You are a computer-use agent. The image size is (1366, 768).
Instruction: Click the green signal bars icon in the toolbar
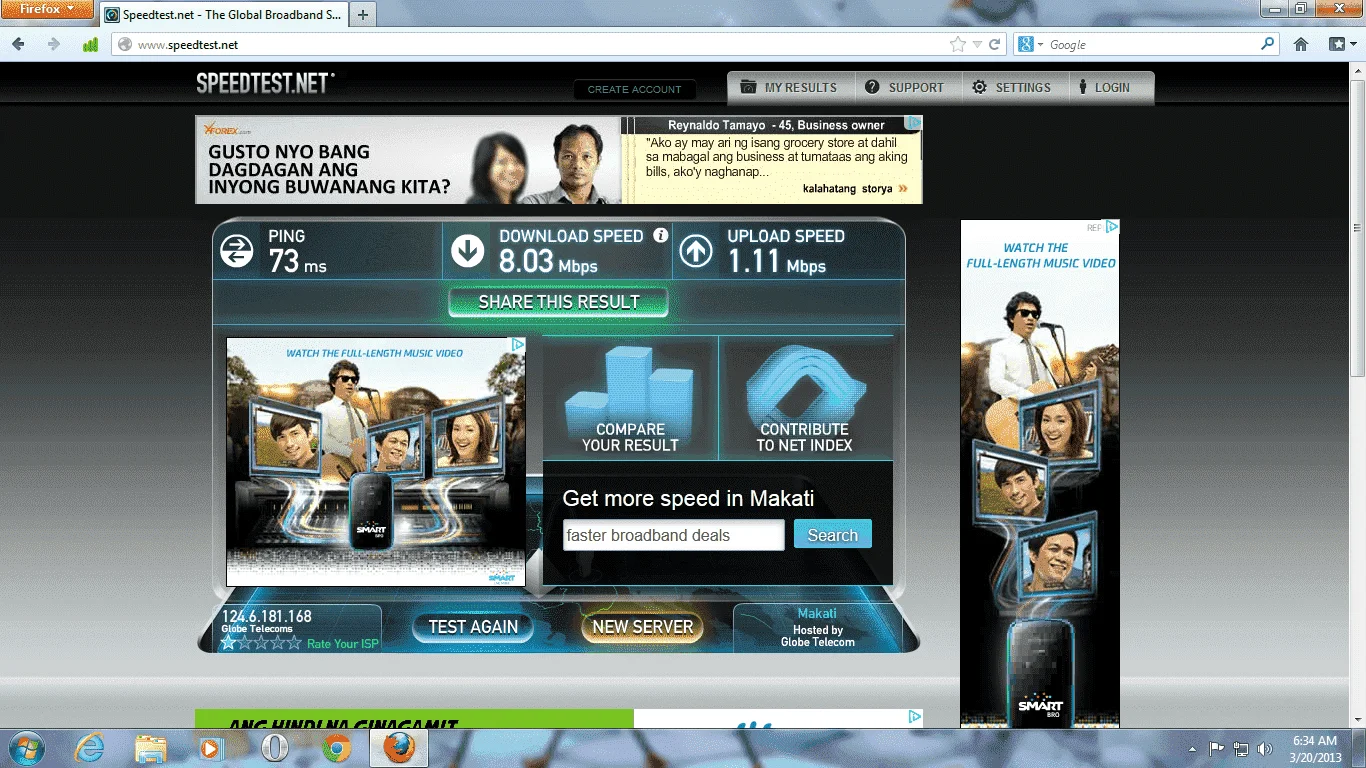[x=90, y=44]
